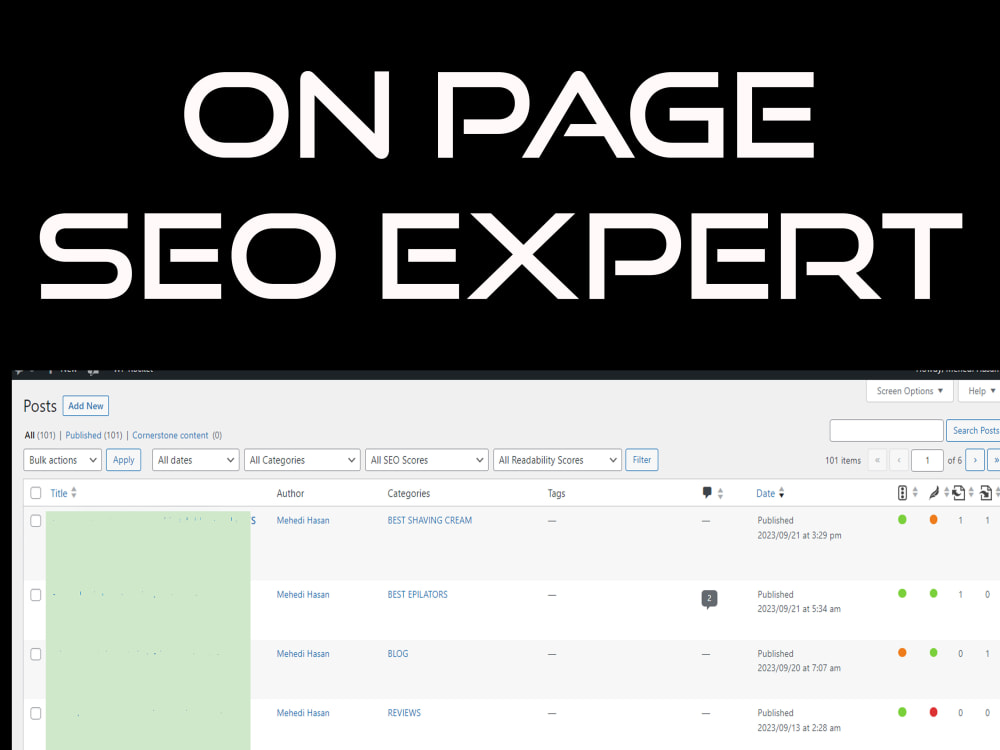Go to the next page arrow
This screenshot has width=1000, height=750.
[x=975, y=460]
